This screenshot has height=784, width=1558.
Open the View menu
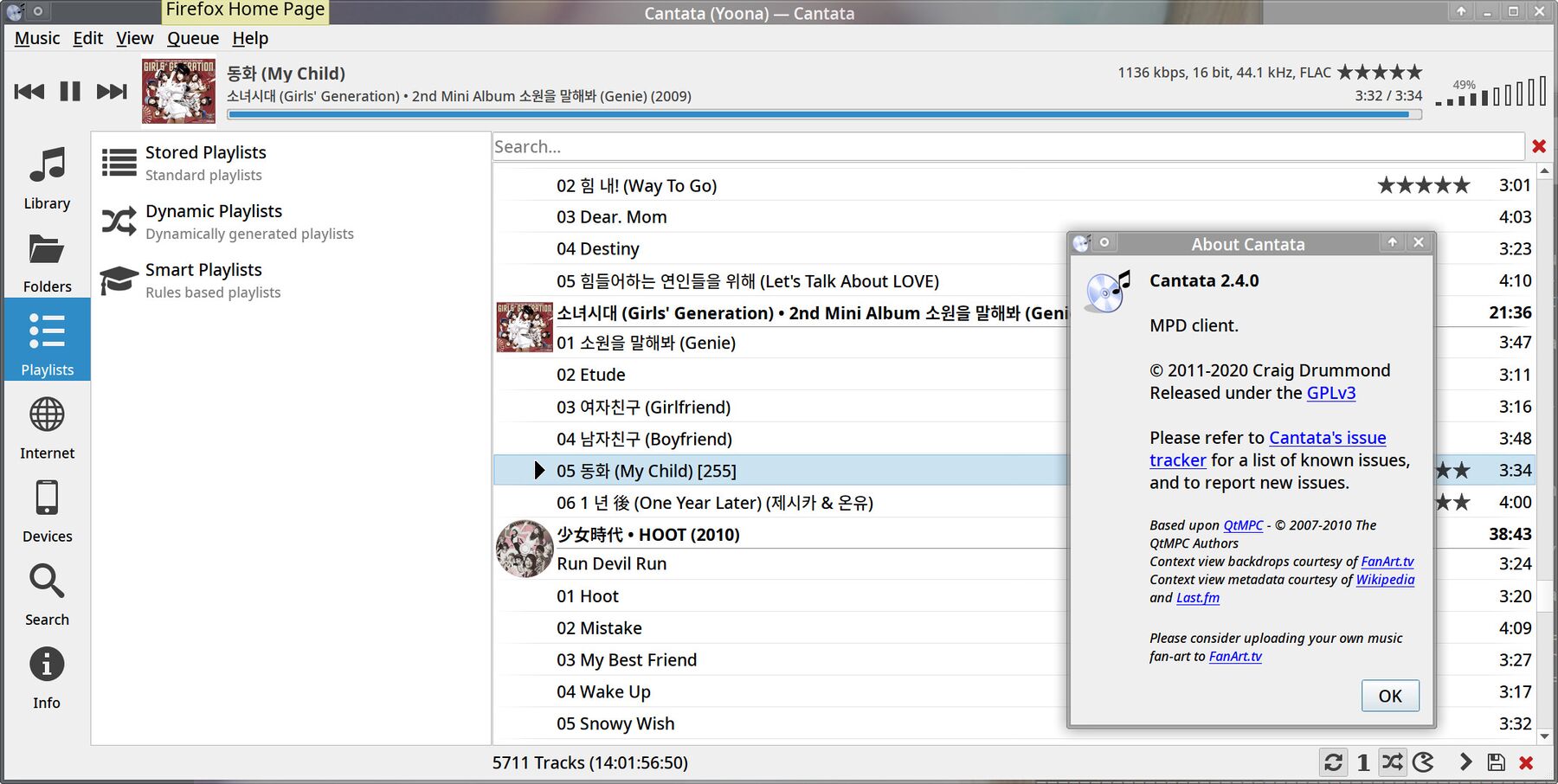tap(135, 38)
